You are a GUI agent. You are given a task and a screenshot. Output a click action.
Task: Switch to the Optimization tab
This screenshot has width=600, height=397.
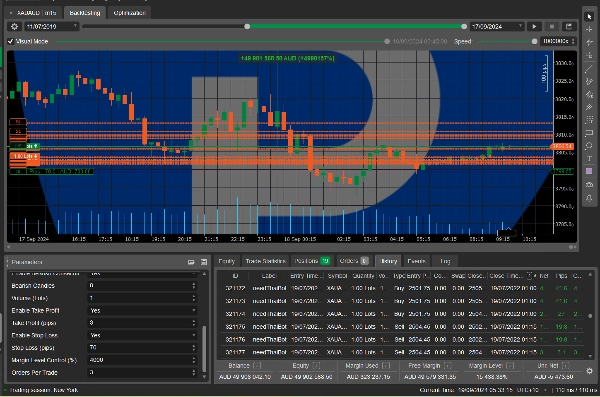pyautogui.click(x=129, y=13)
